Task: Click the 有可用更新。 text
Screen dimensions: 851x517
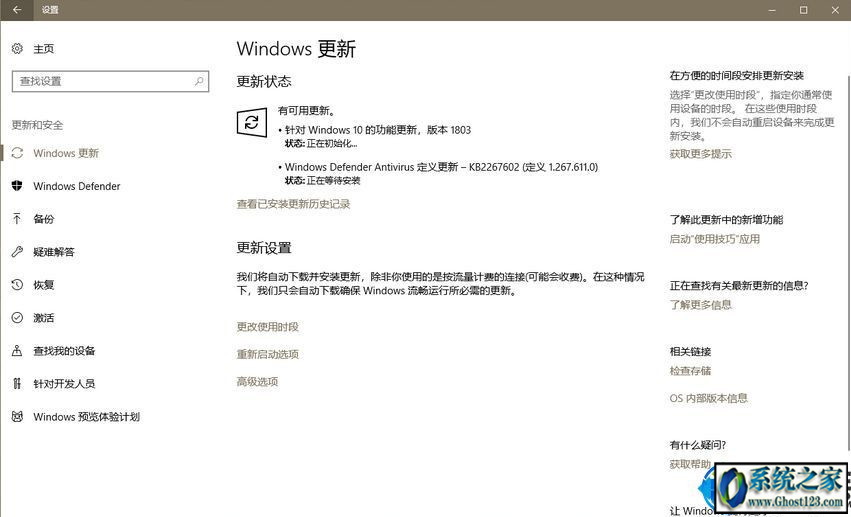Action: [306, 111]
